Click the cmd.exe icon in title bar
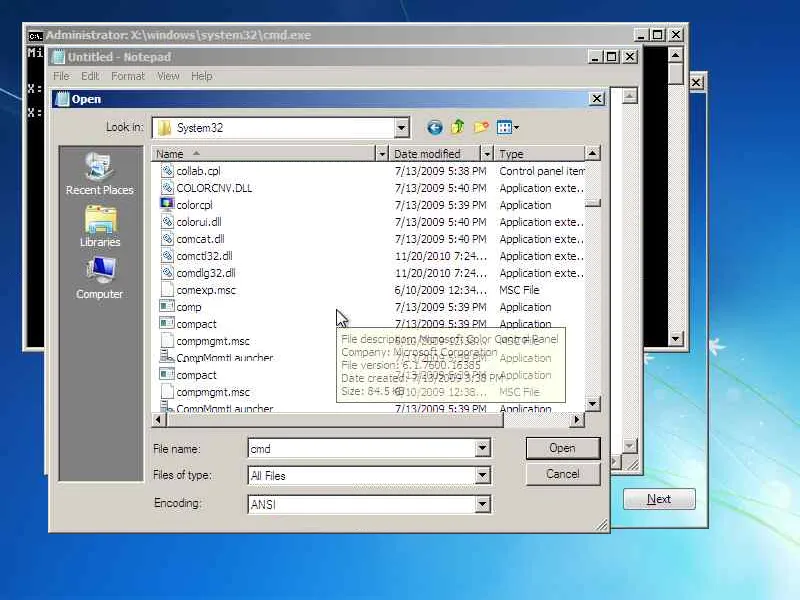This screenshot has width=800, height=600. [x=35, y=36]
